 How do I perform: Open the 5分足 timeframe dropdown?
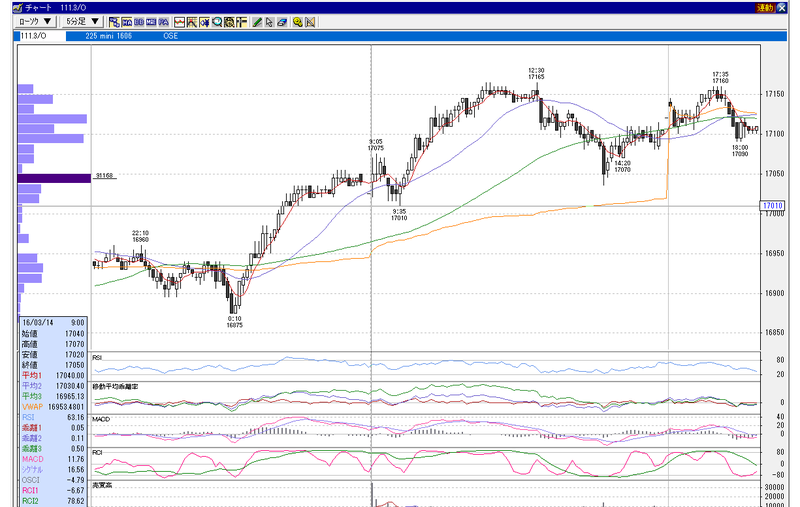tap(82, 21)
